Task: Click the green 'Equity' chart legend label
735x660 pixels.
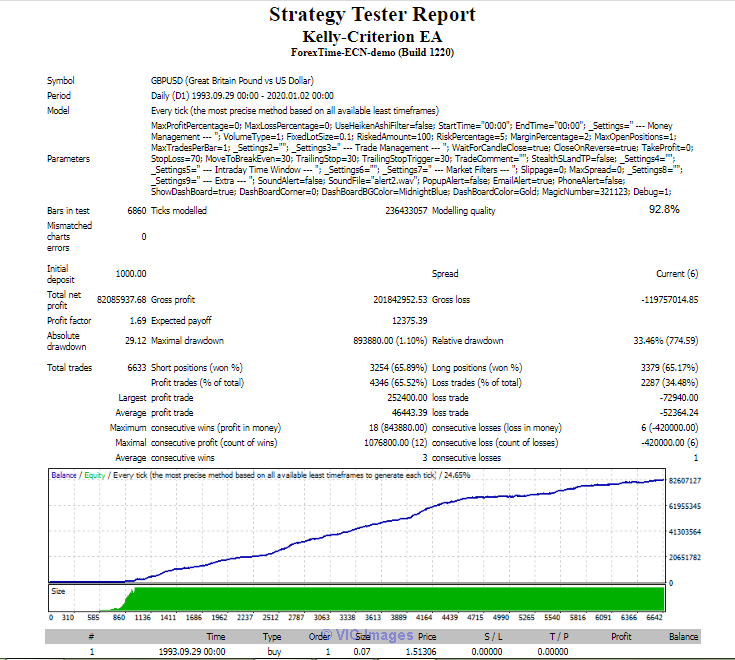Action: click(x=95, y=475)
